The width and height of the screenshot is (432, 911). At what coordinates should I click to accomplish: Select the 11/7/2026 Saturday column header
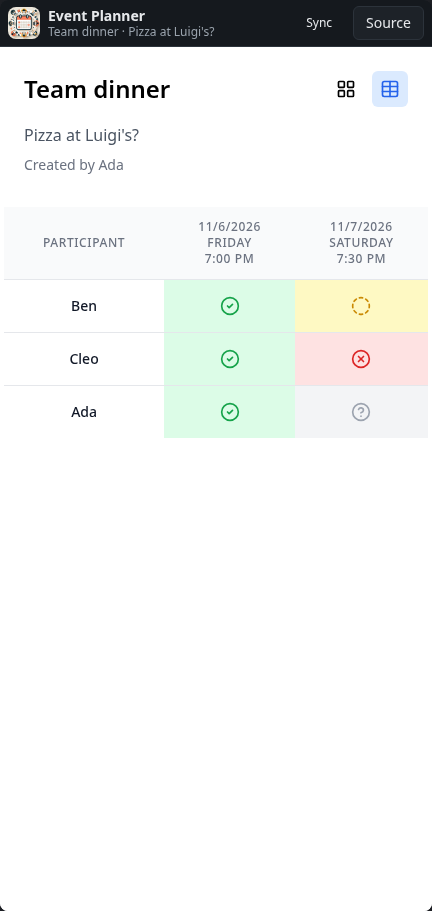tap(361, 243)
